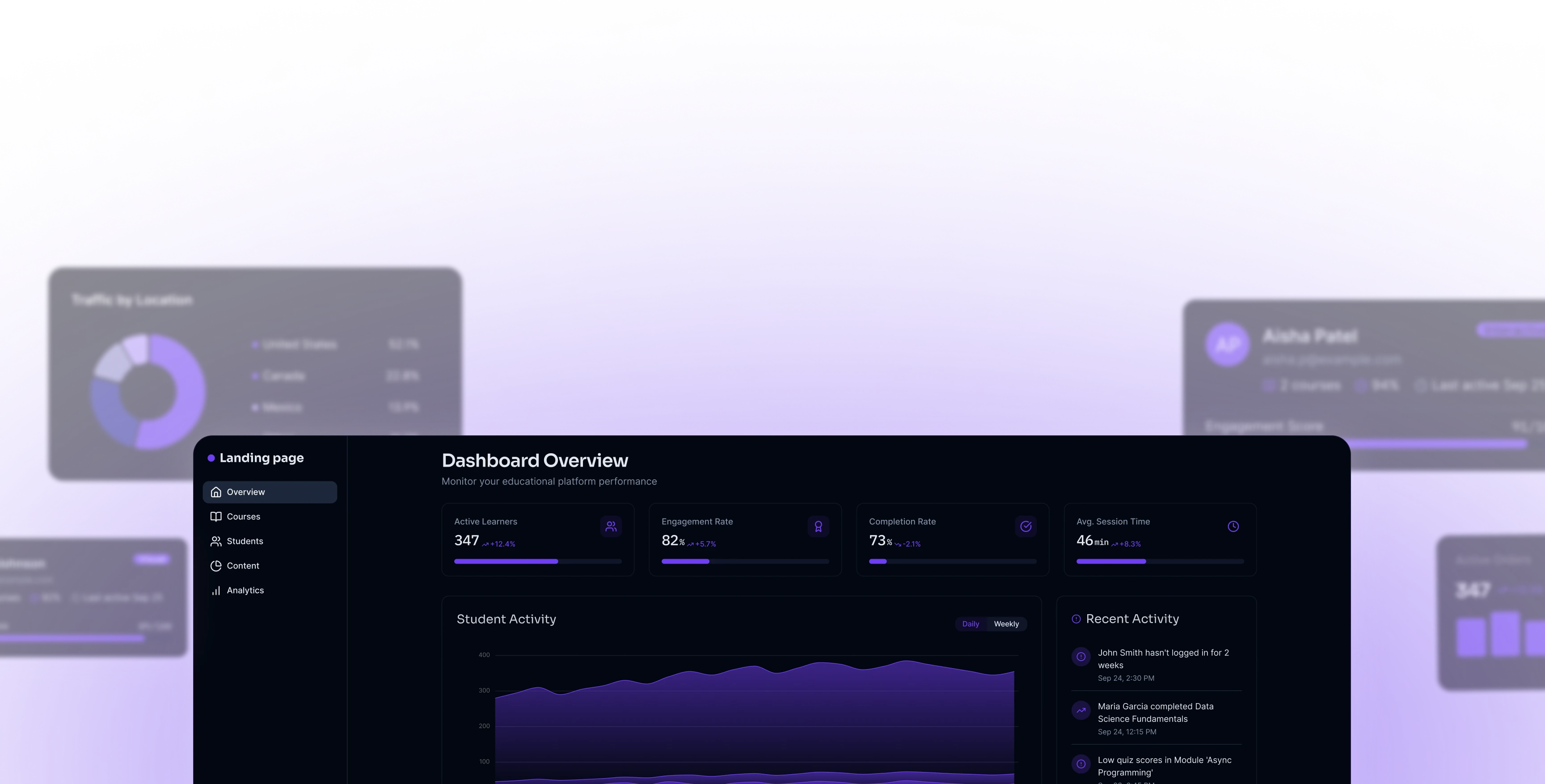Click the Aisha Patel name on blurred card

1309,337
